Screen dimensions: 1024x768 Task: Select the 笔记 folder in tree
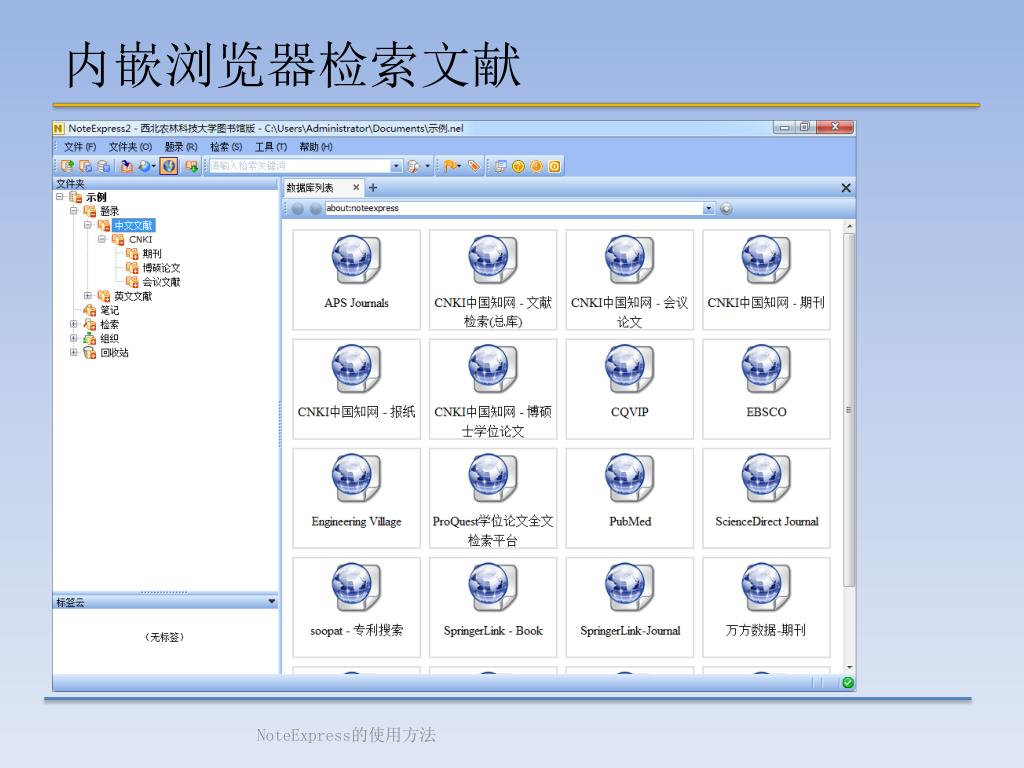pyautogui.click(x=110, y=310)
